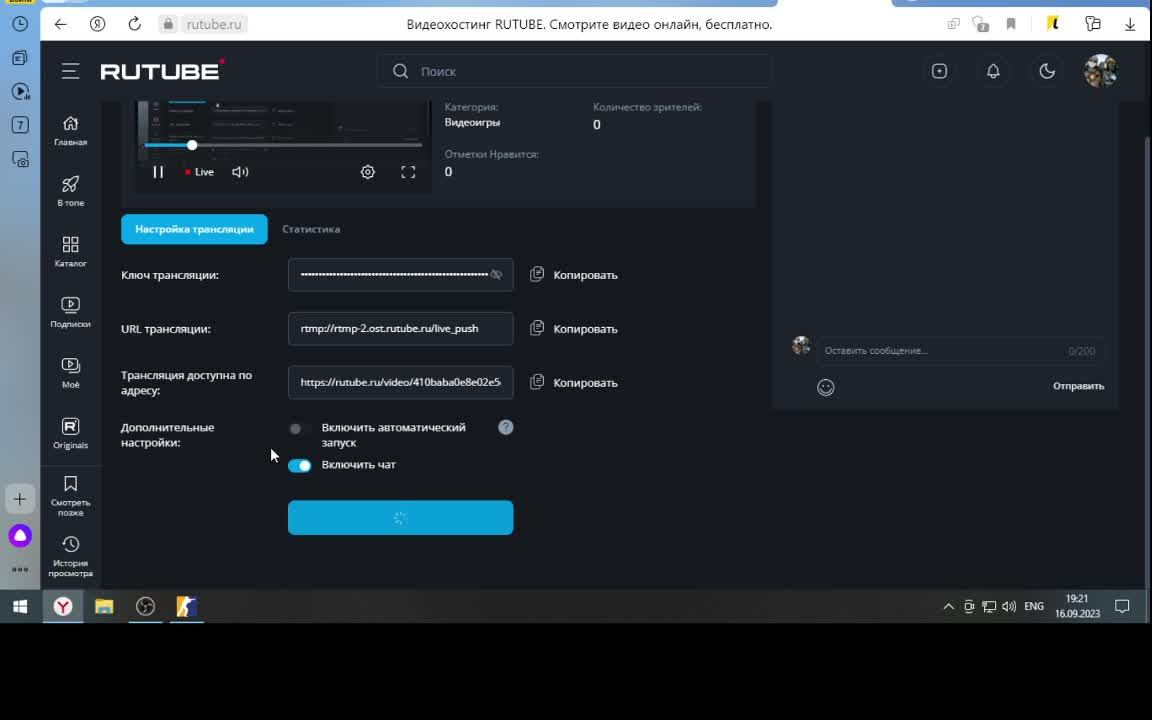
Task: Open the RUTUBE hamburger menu
Action: (x=71, y=71)
